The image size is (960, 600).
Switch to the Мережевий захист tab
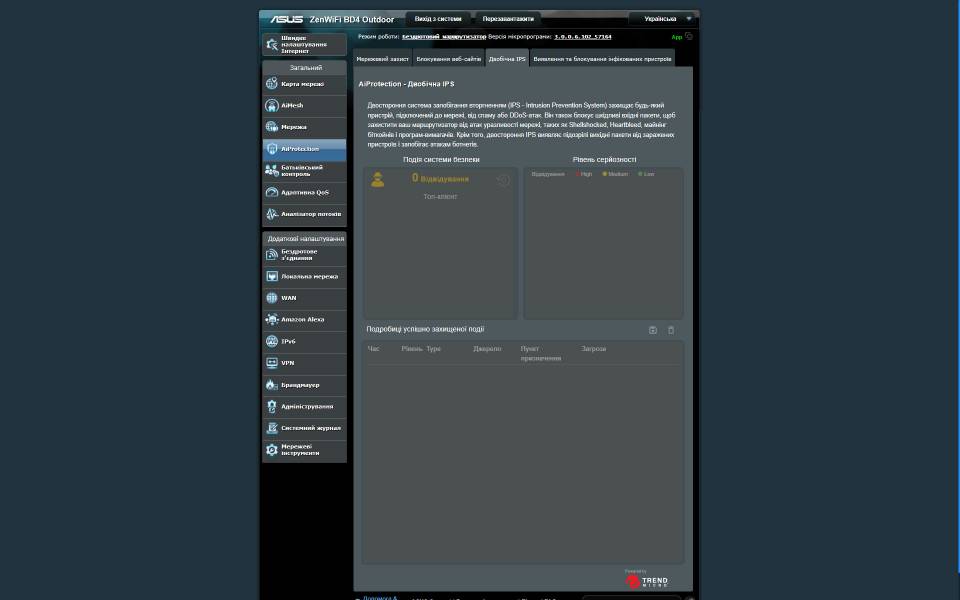click(383, 59)
